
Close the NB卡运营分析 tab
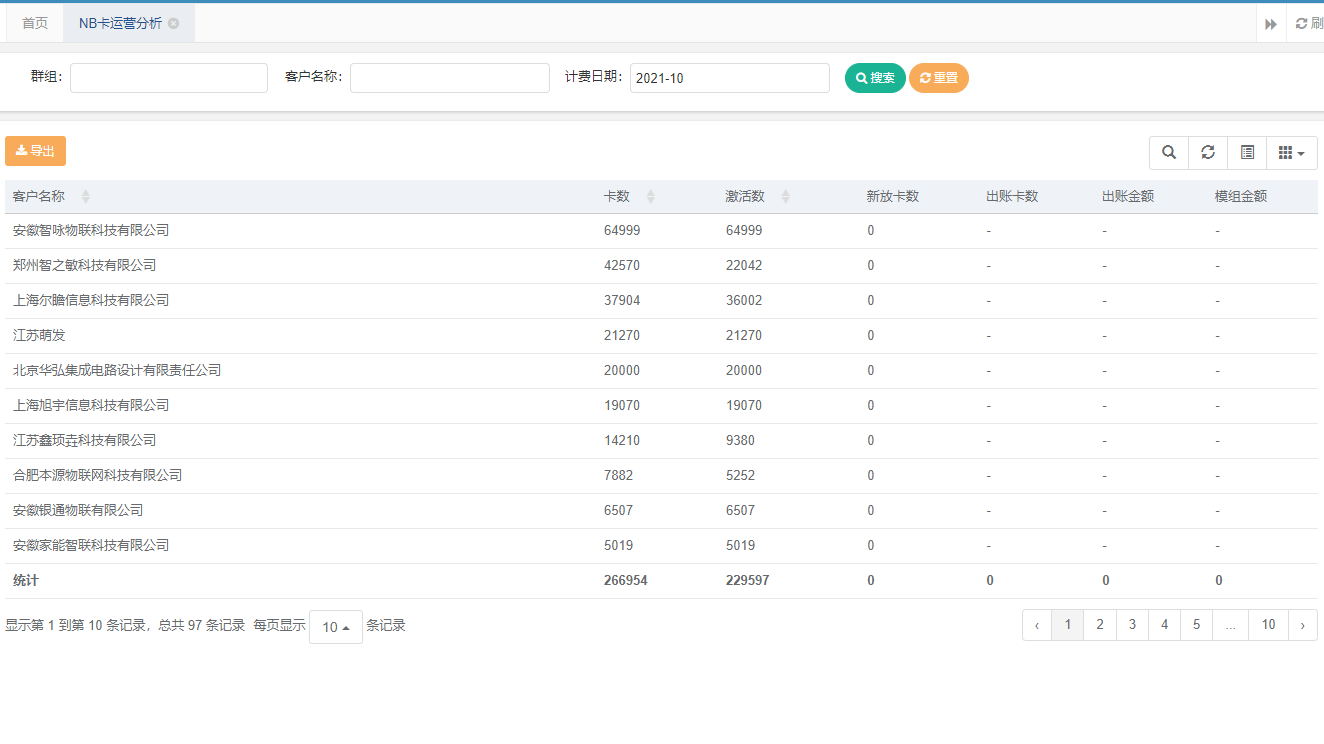[x=174, y=23]
